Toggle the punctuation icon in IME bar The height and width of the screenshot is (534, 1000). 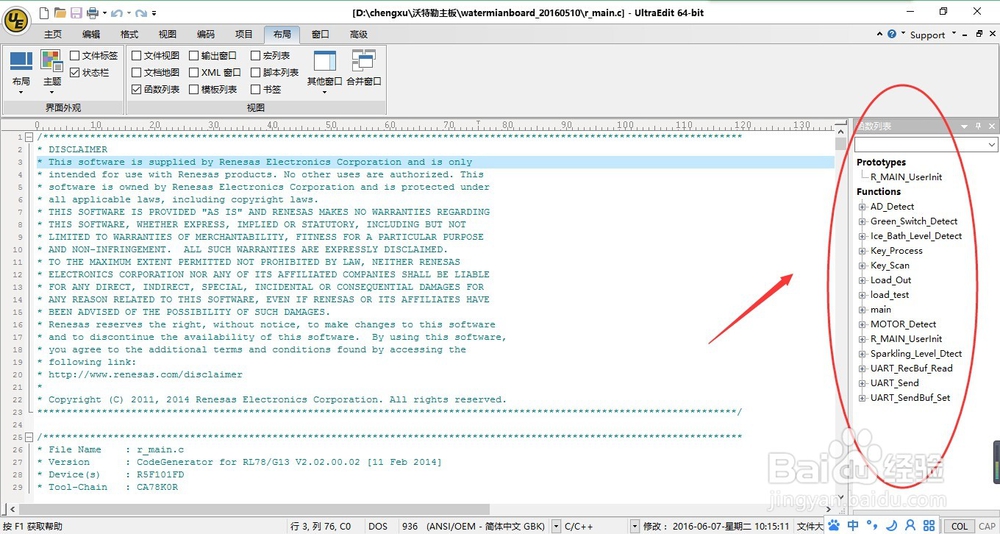(874, 527)
